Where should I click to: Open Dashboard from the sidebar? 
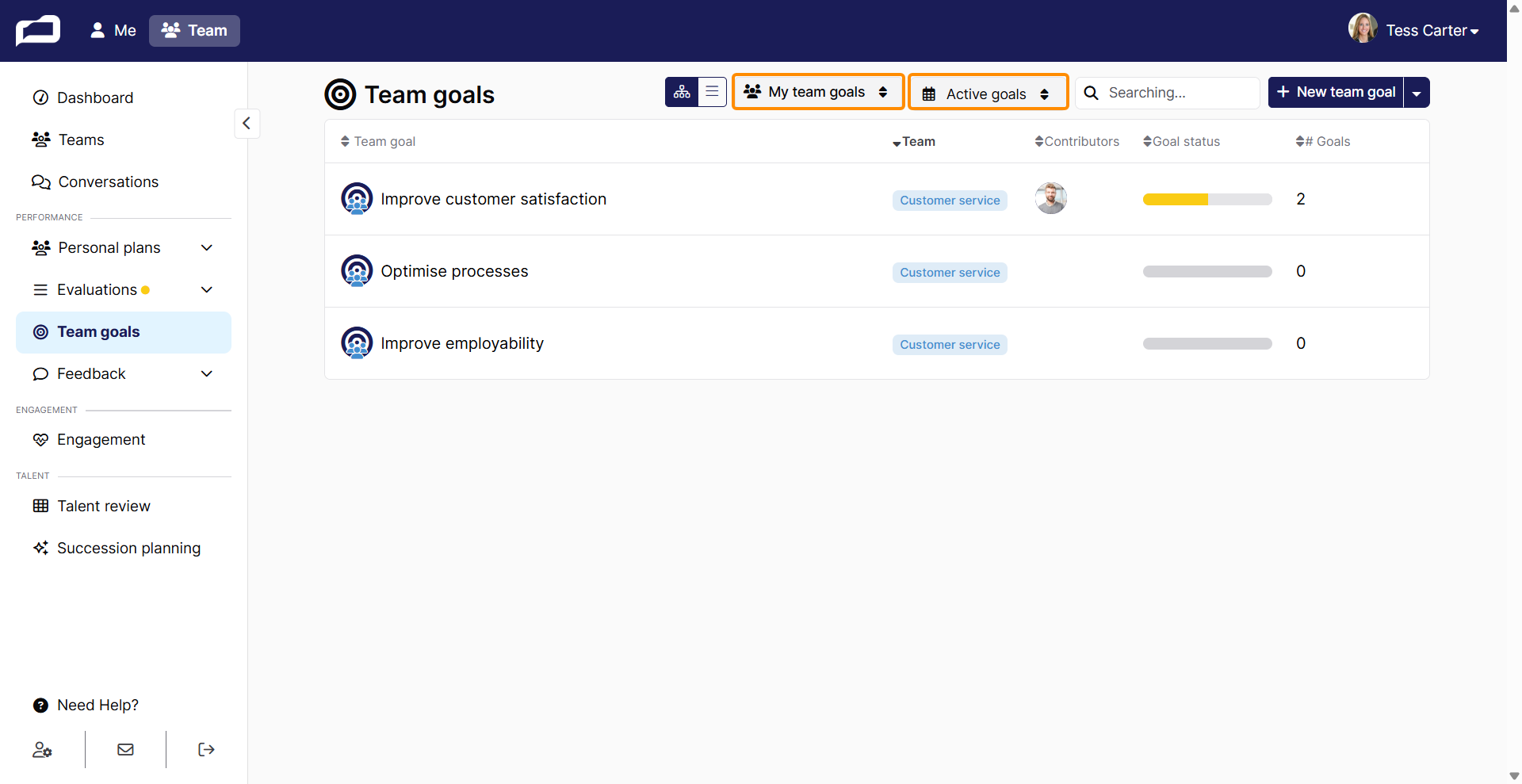click(124, 98)
